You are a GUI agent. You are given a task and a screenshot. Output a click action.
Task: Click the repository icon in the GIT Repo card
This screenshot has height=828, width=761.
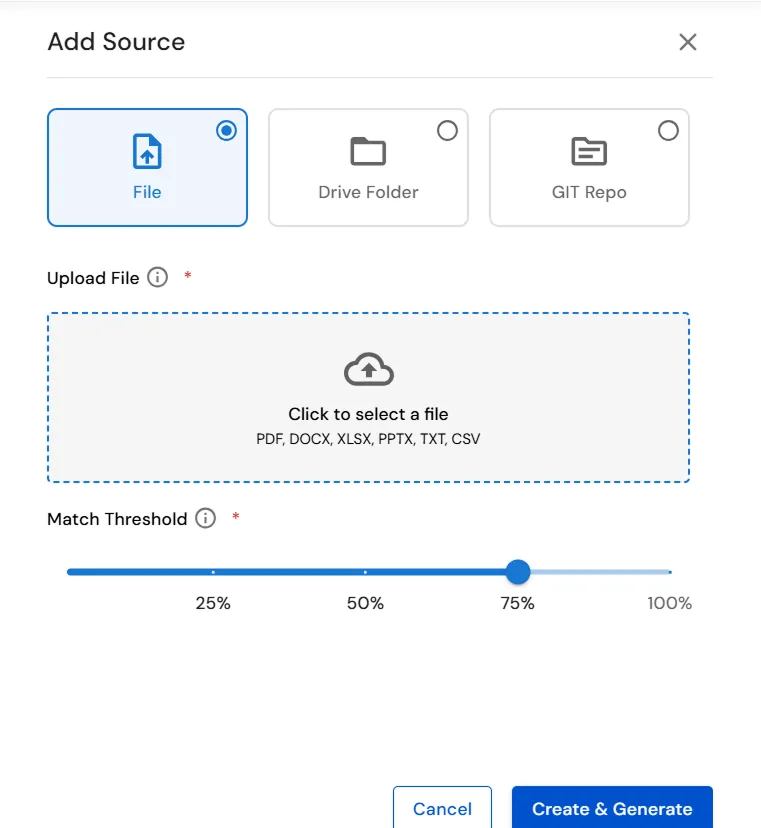coord(589,151)
